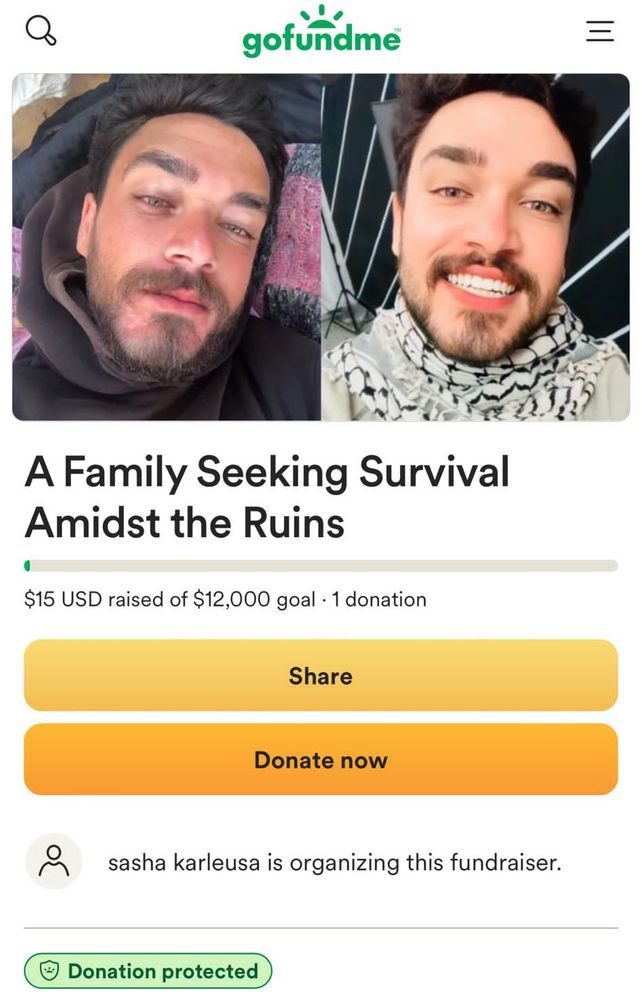Click the organizer avatar icon
The image size is (642, 1000).
(x=54, y=861)
